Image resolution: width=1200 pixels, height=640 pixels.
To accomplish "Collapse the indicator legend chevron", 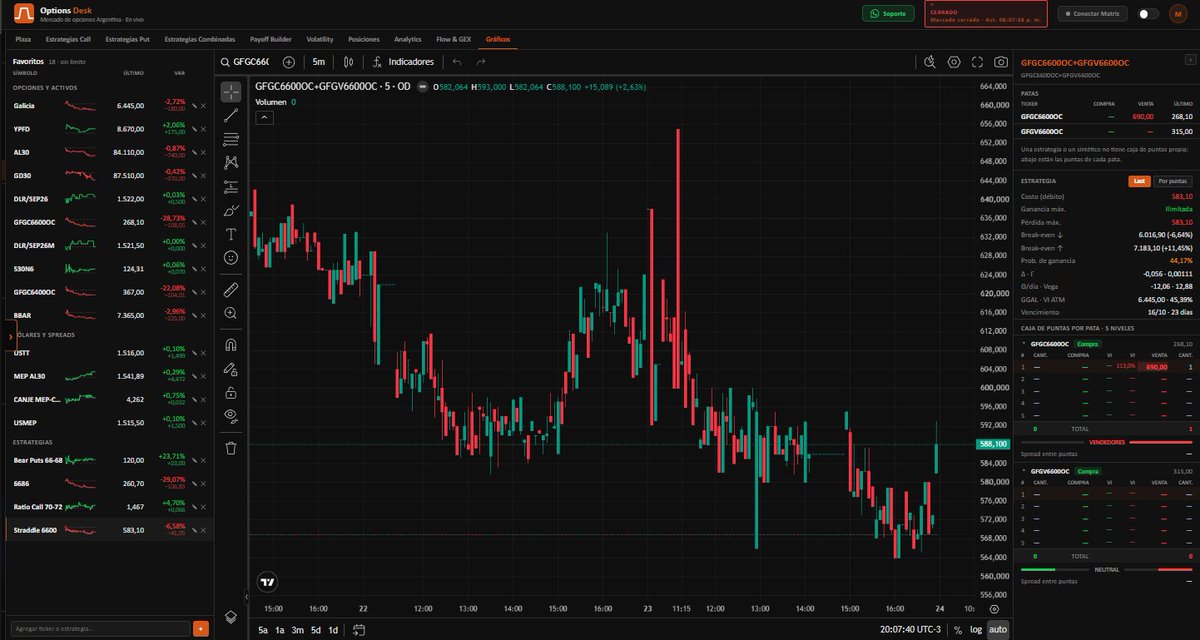I will 264,117.
